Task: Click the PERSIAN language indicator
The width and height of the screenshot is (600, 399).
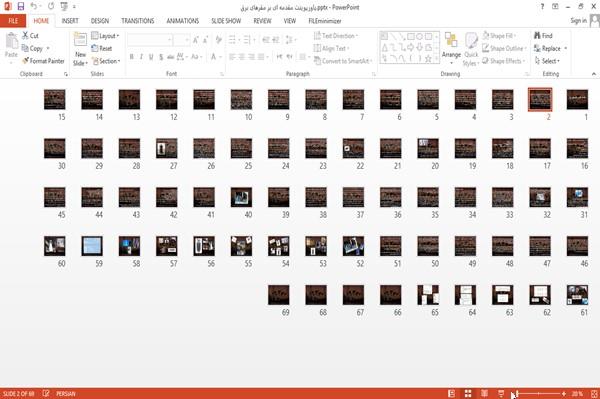Action: [x=66, y=394]
